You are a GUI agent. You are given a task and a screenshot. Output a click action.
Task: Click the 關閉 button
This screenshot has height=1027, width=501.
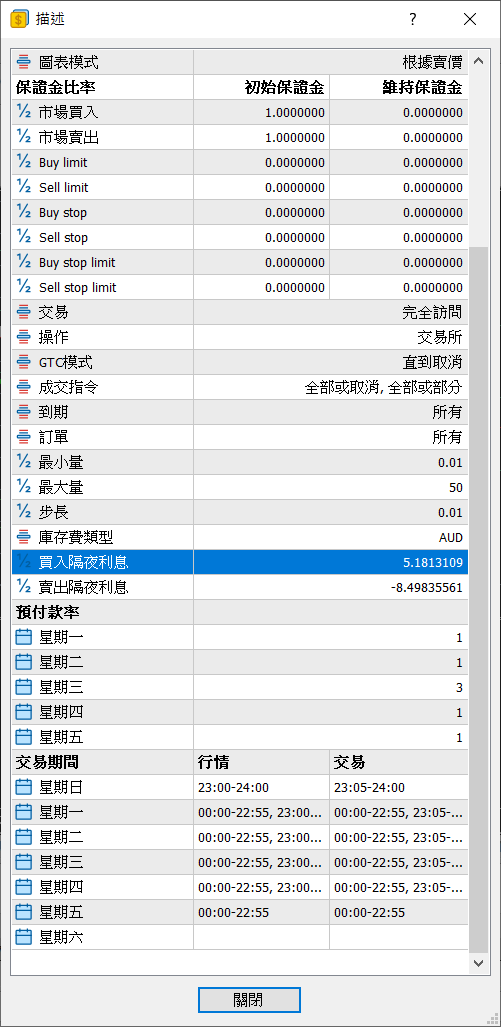[x=250, y=999]
